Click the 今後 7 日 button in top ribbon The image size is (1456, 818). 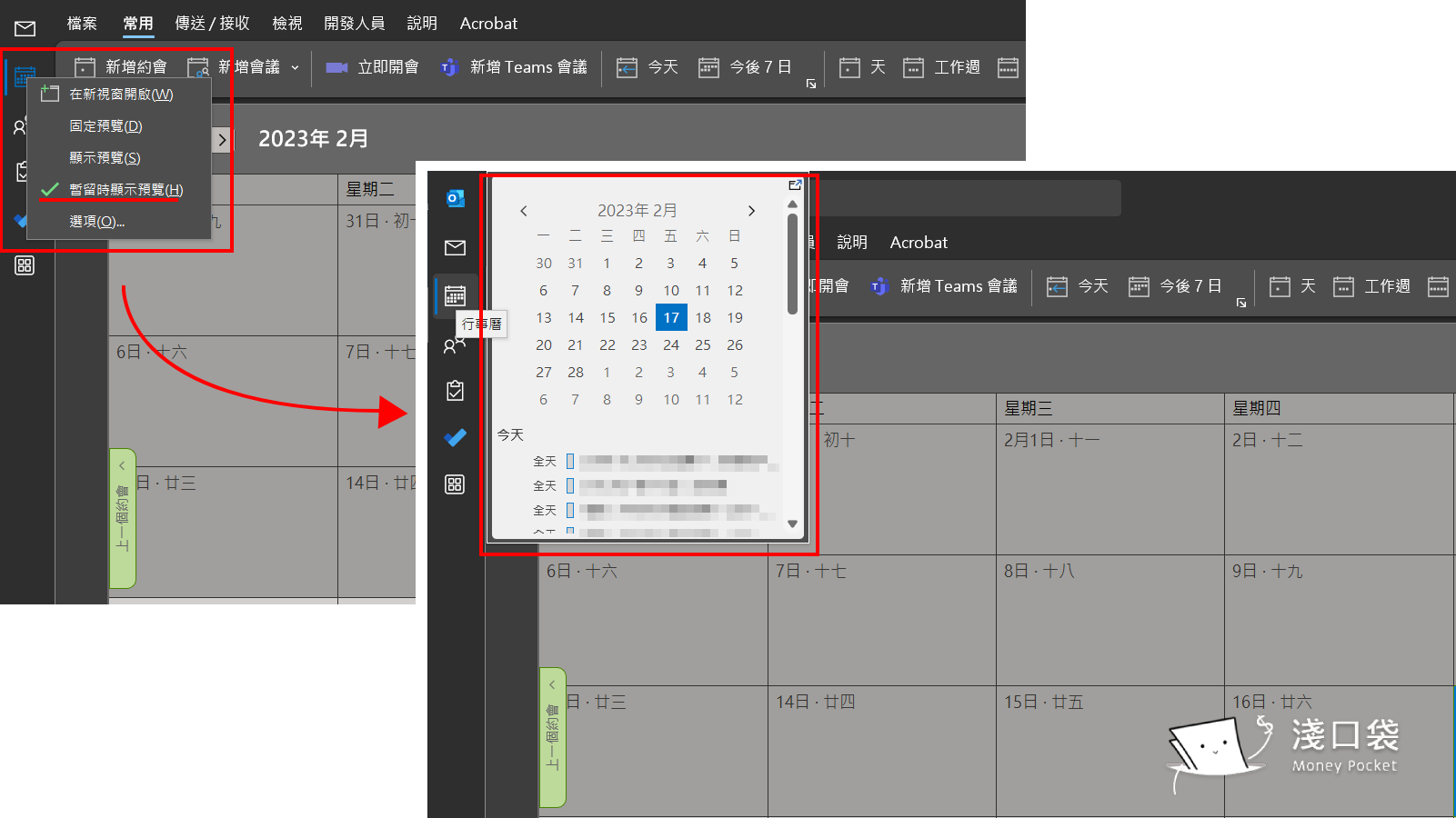745,67
